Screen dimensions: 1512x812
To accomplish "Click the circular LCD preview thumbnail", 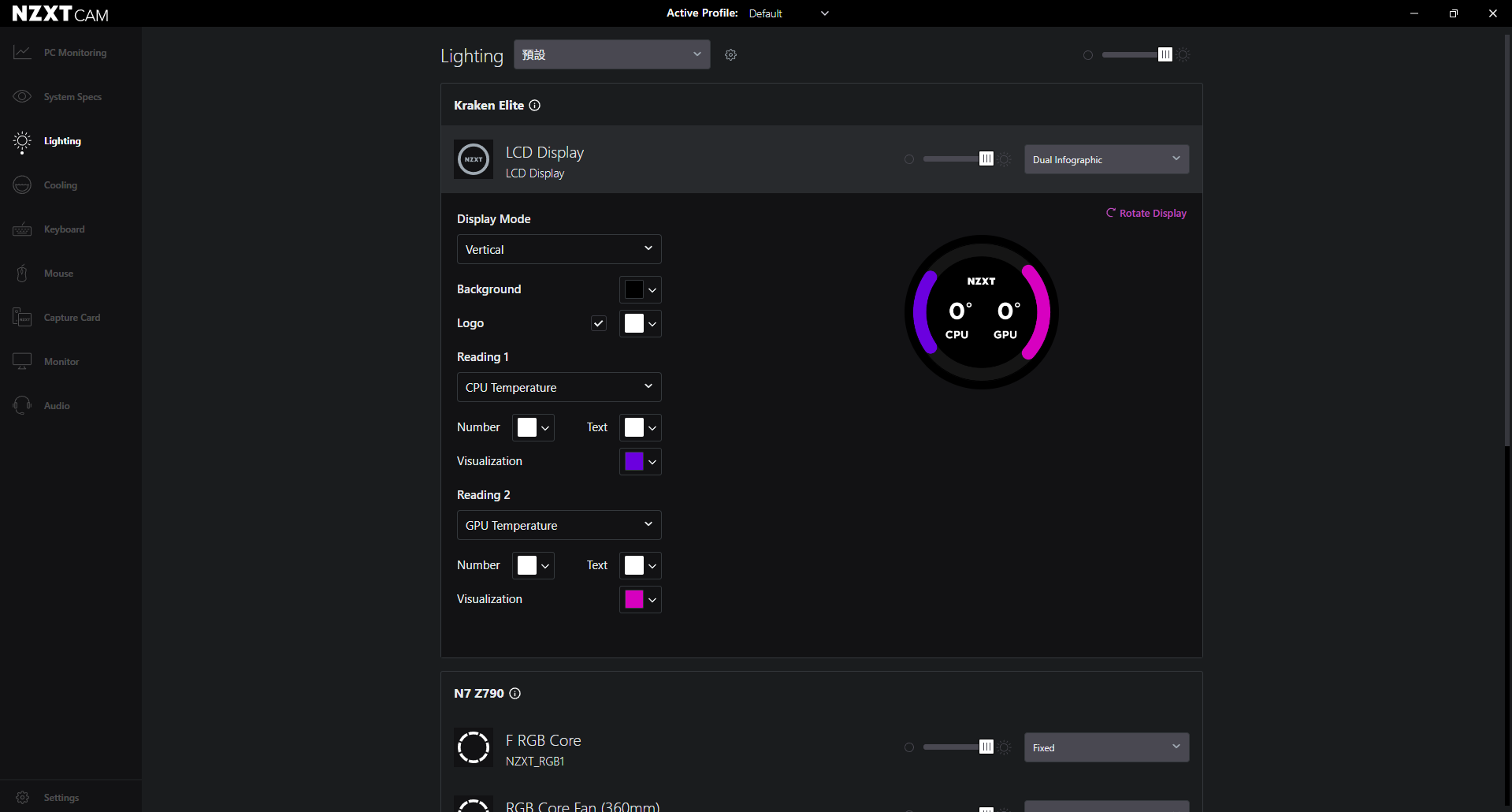I will (982, 312).
